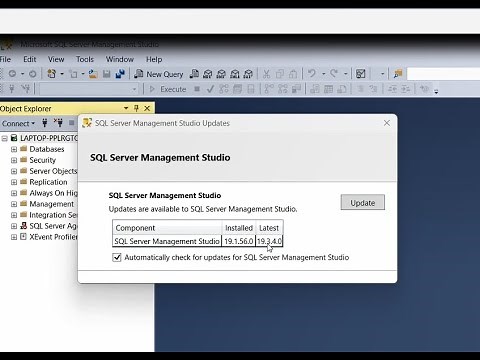Image resolution: width=480 pixels, height=360 pixels.
Task: Open the View menu
Action: (x=56, y=59)
